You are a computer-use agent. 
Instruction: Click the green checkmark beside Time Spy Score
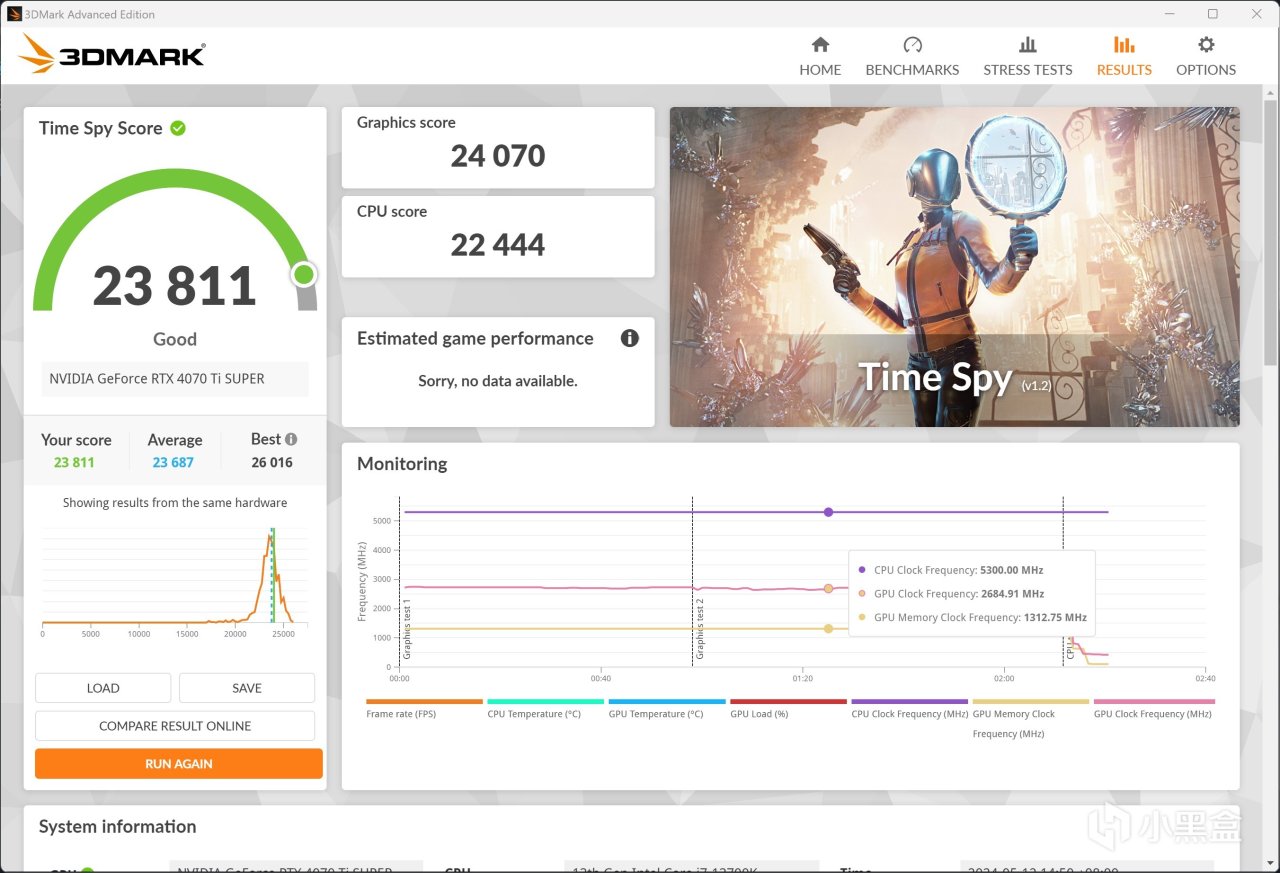pyautogui.click(x=178, y=128)
